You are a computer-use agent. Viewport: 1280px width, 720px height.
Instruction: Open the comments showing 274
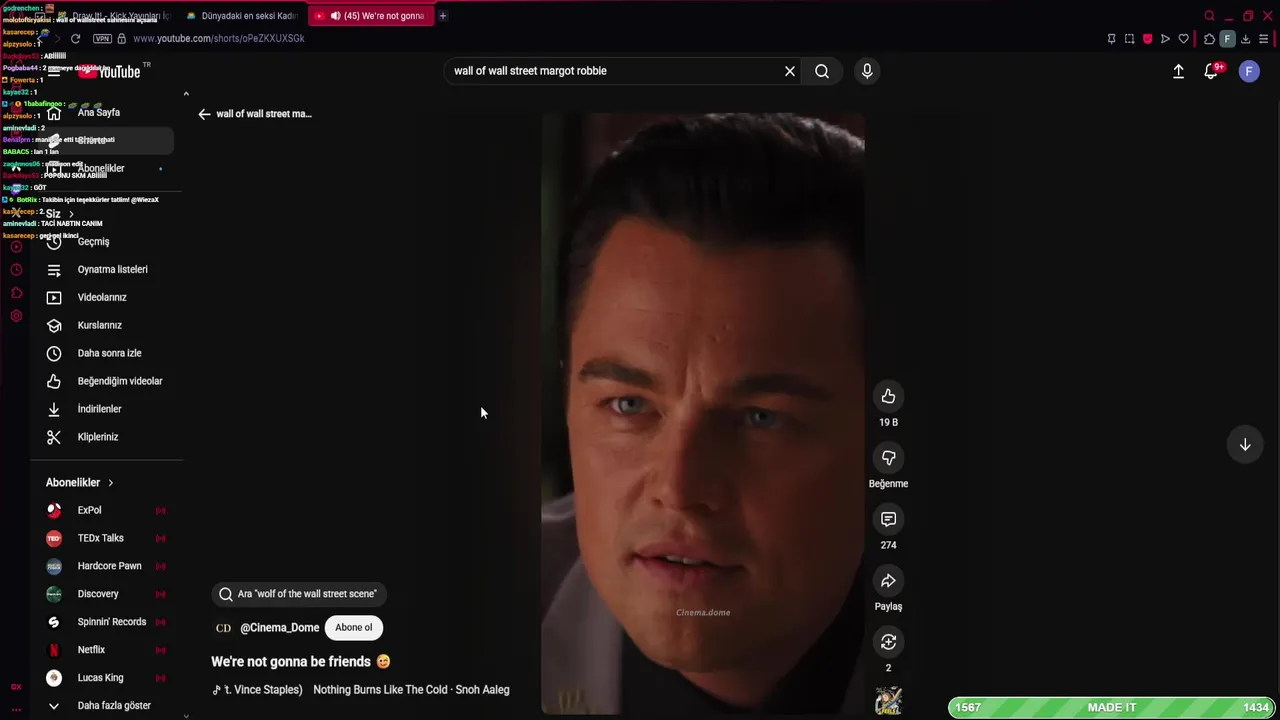pos(888,519)
